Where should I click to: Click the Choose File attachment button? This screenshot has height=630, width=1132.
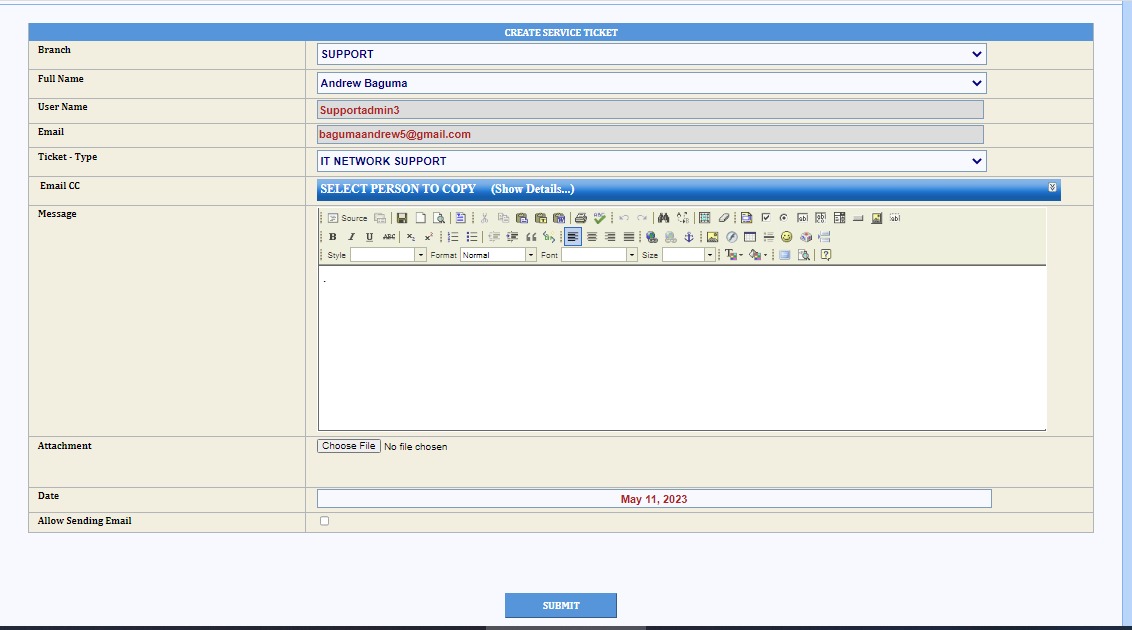pos(349,446)
